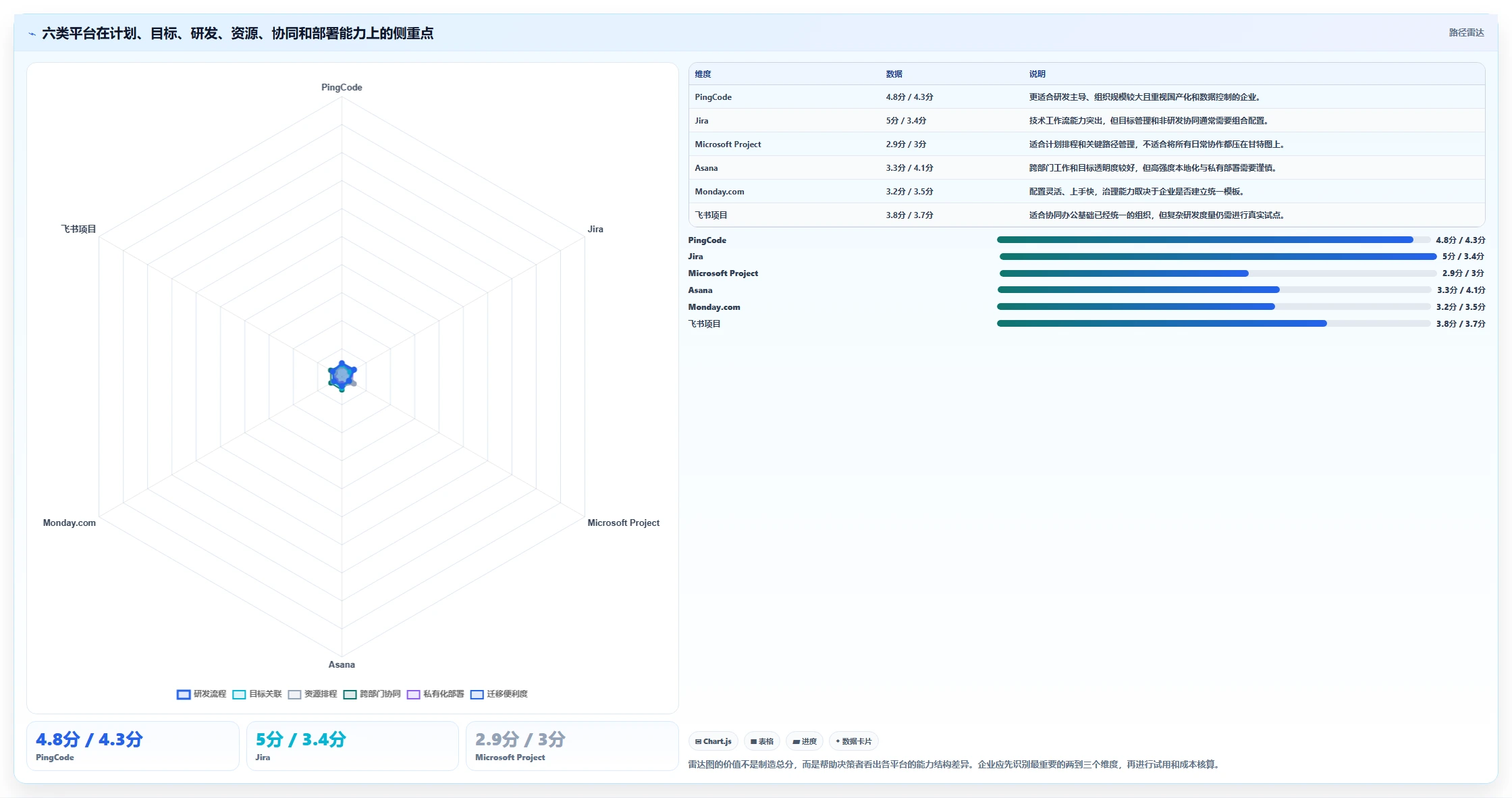Click the Jira progress bar

[1218, 257]
